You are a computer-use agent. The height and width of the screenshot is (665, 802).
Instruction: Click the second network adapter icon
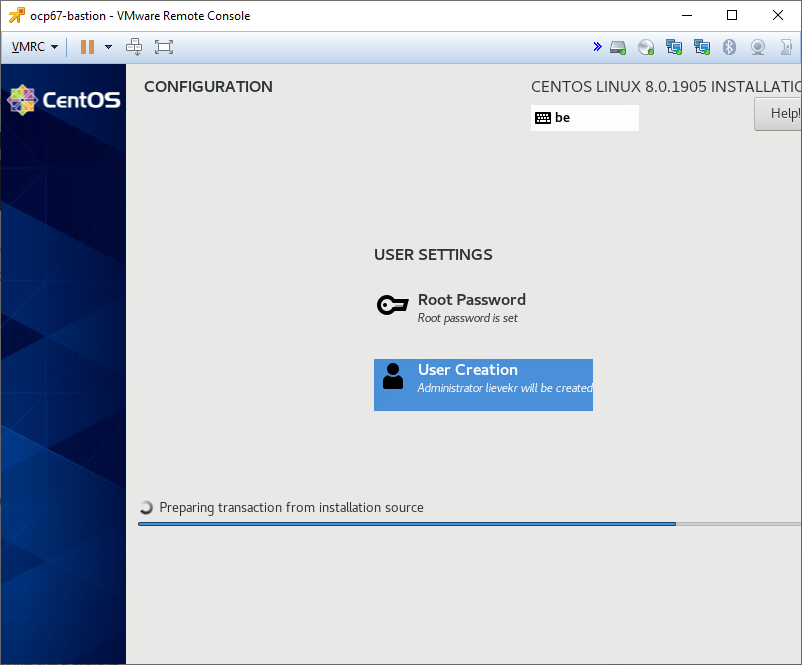701,48
